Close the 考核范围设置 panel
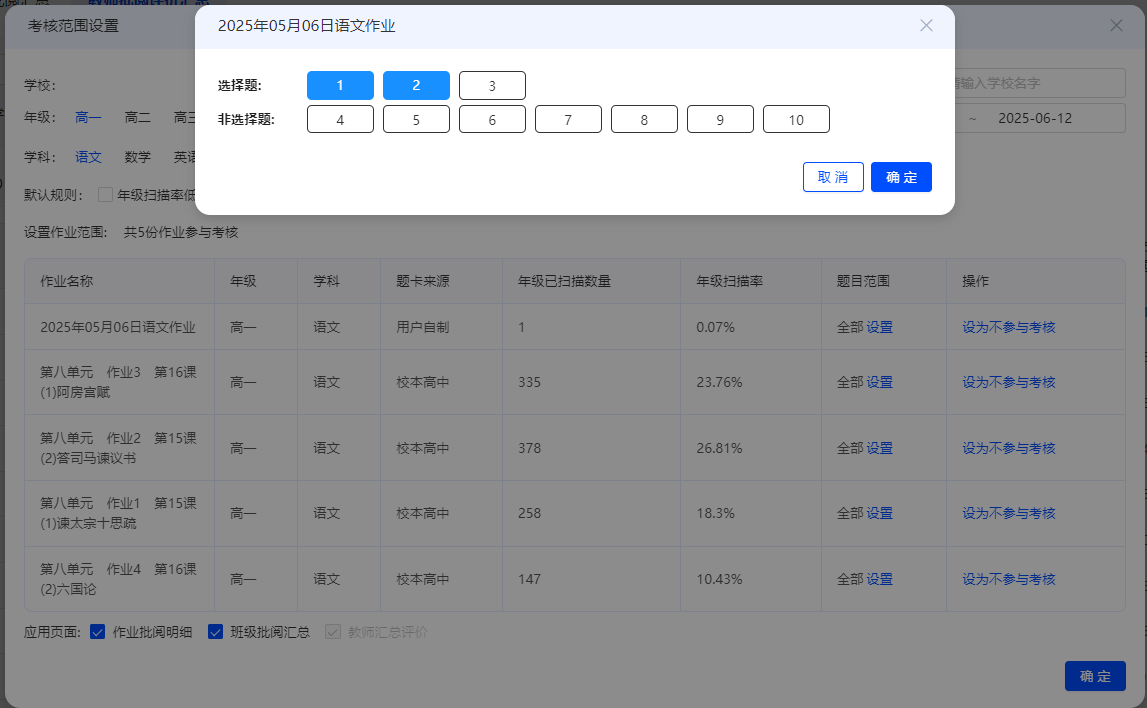1147x708 pixels. click(1116, 26)
